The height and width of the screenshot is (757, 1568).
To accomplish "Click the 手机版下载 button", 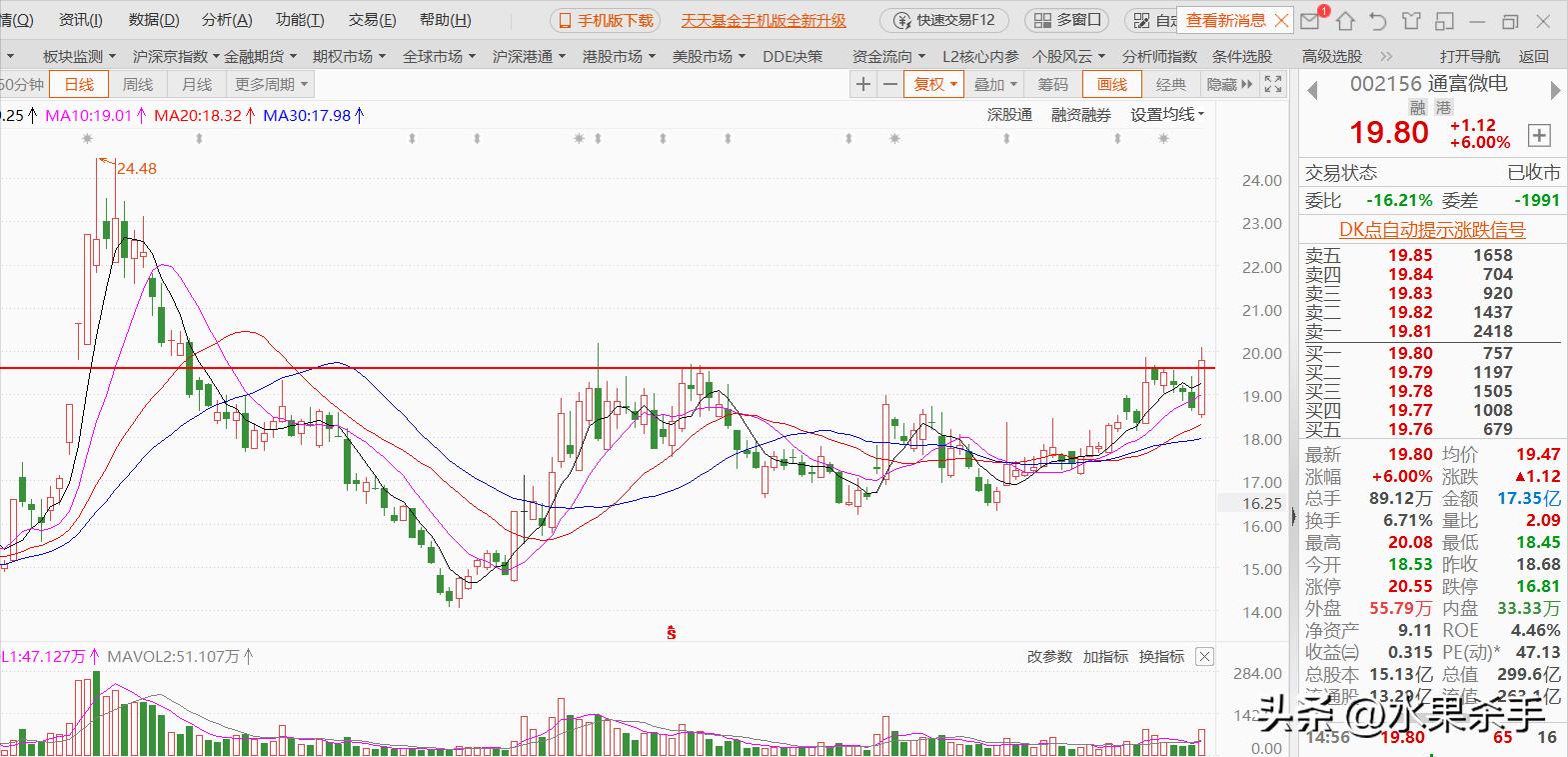I will pos(607,20).
